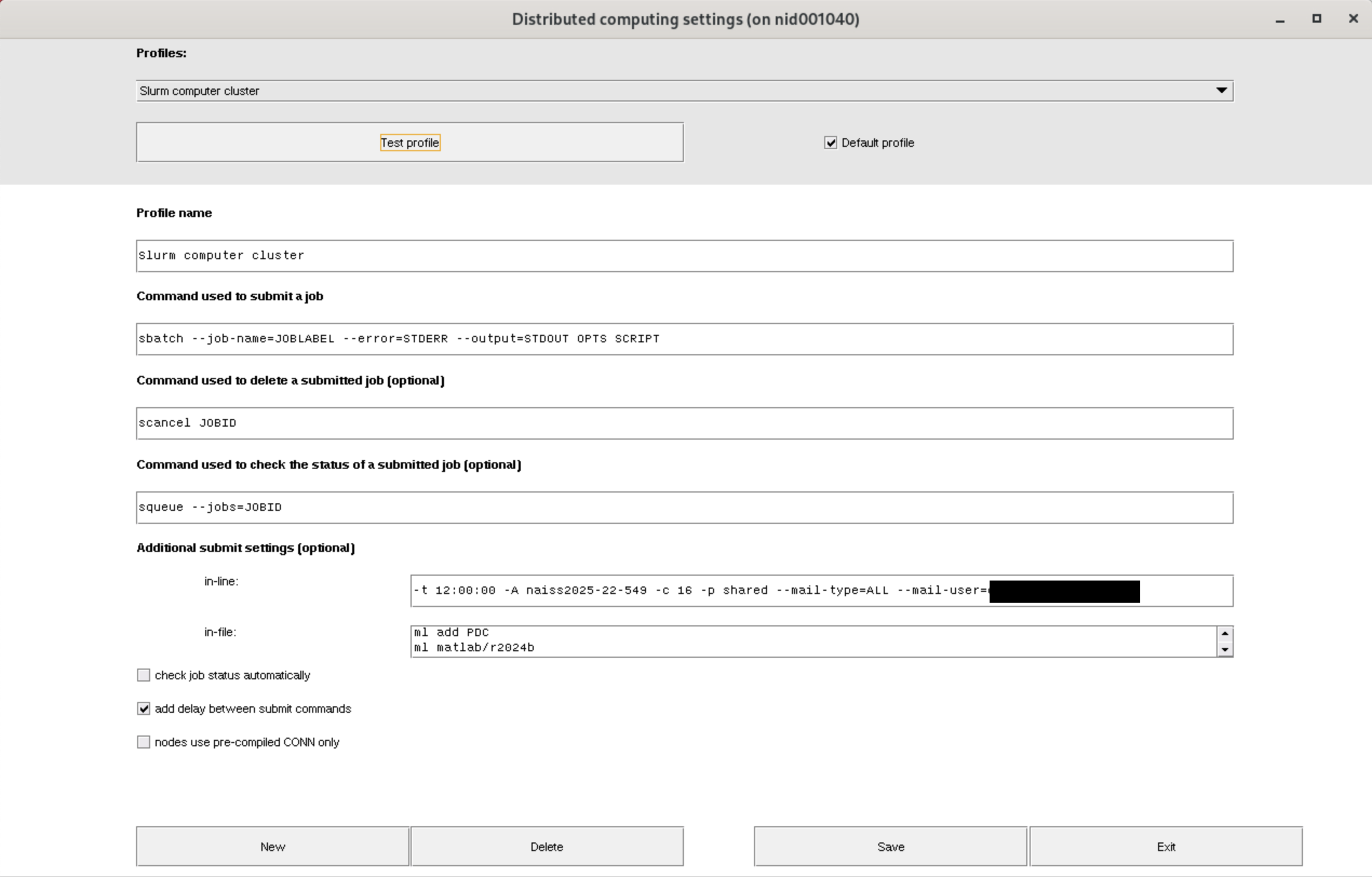The height and width of the screenshot is (877, 1372).
Task: Enable nodes use pre-compiled CONN only
Action: coord(144,742)
